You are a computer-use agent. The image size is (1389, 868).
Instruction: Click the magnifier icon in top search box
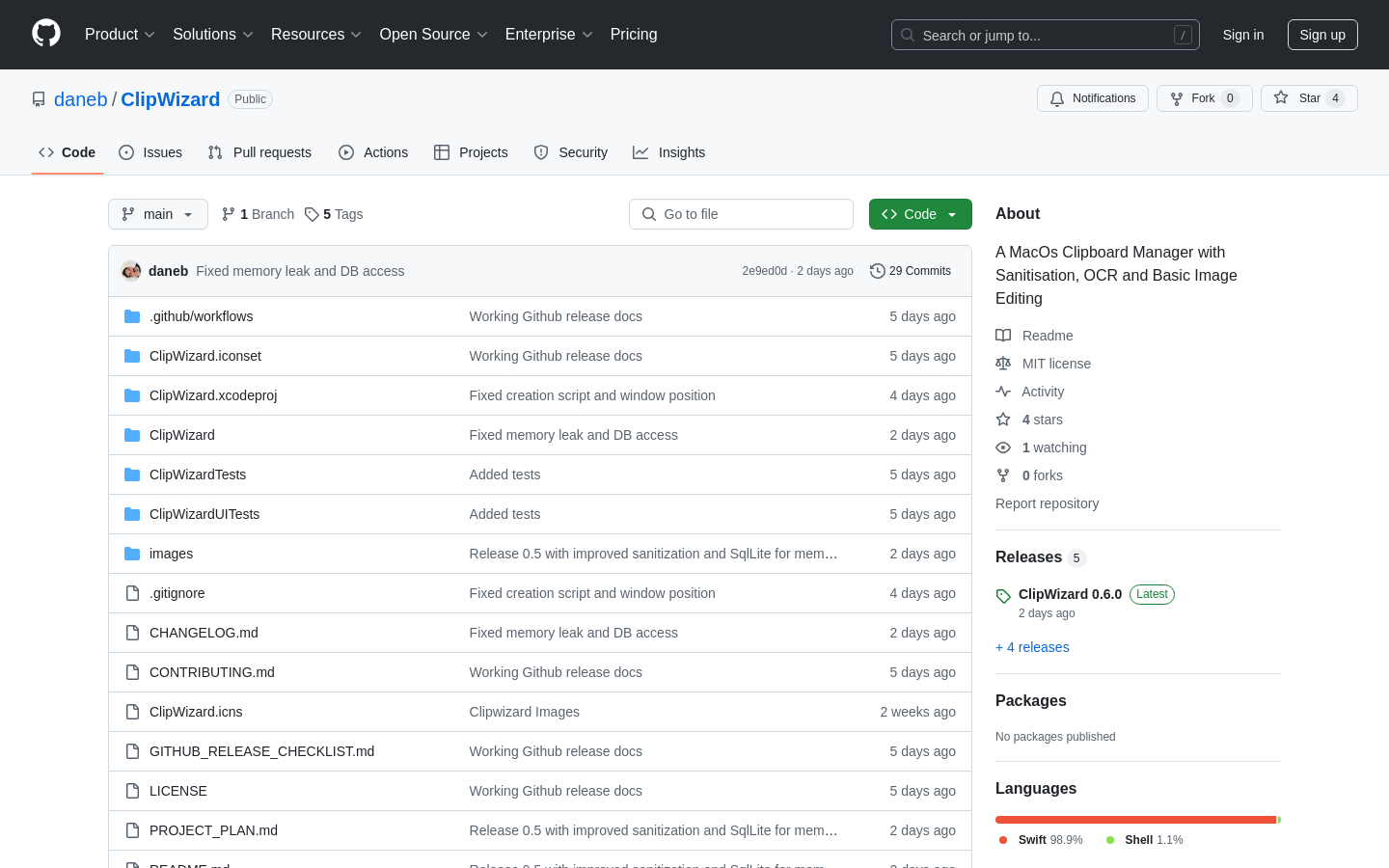pos(908,35)
